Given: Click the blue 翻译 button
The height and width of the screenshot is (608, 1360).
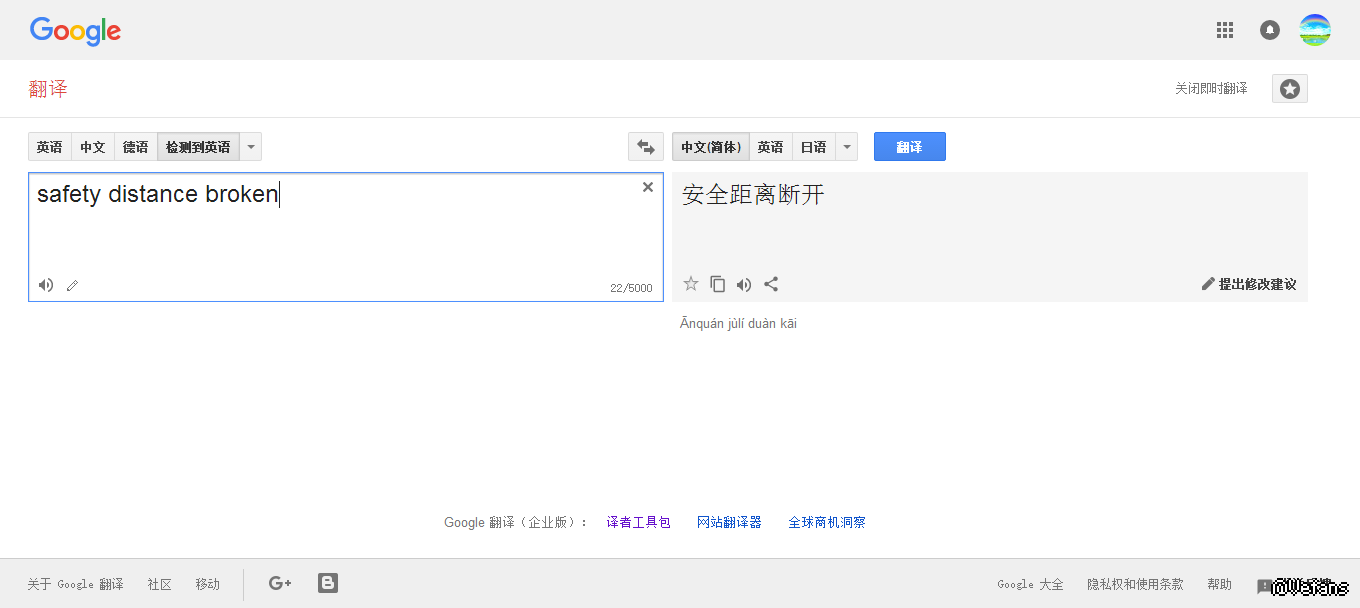Looking at the screenshot, I should point(910,147).
